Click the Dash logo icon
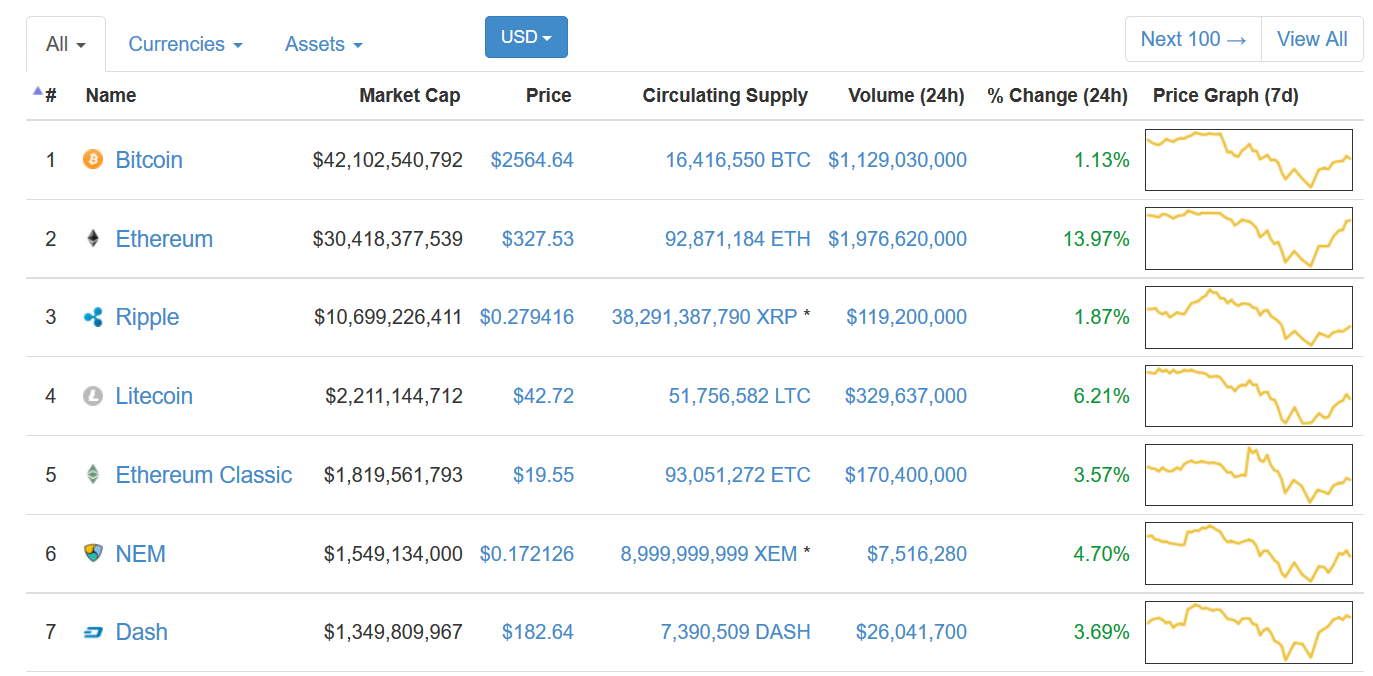This screenshot has height=676, width=1373. pyautogui.click(x=93, y=633)
